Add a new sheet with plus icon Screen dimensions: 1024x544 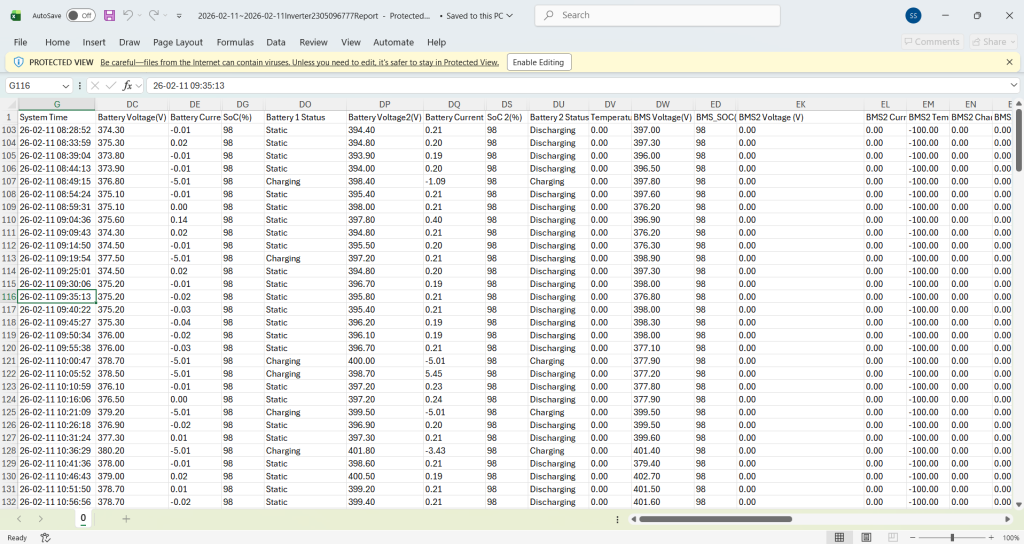(x=126, y=519)
